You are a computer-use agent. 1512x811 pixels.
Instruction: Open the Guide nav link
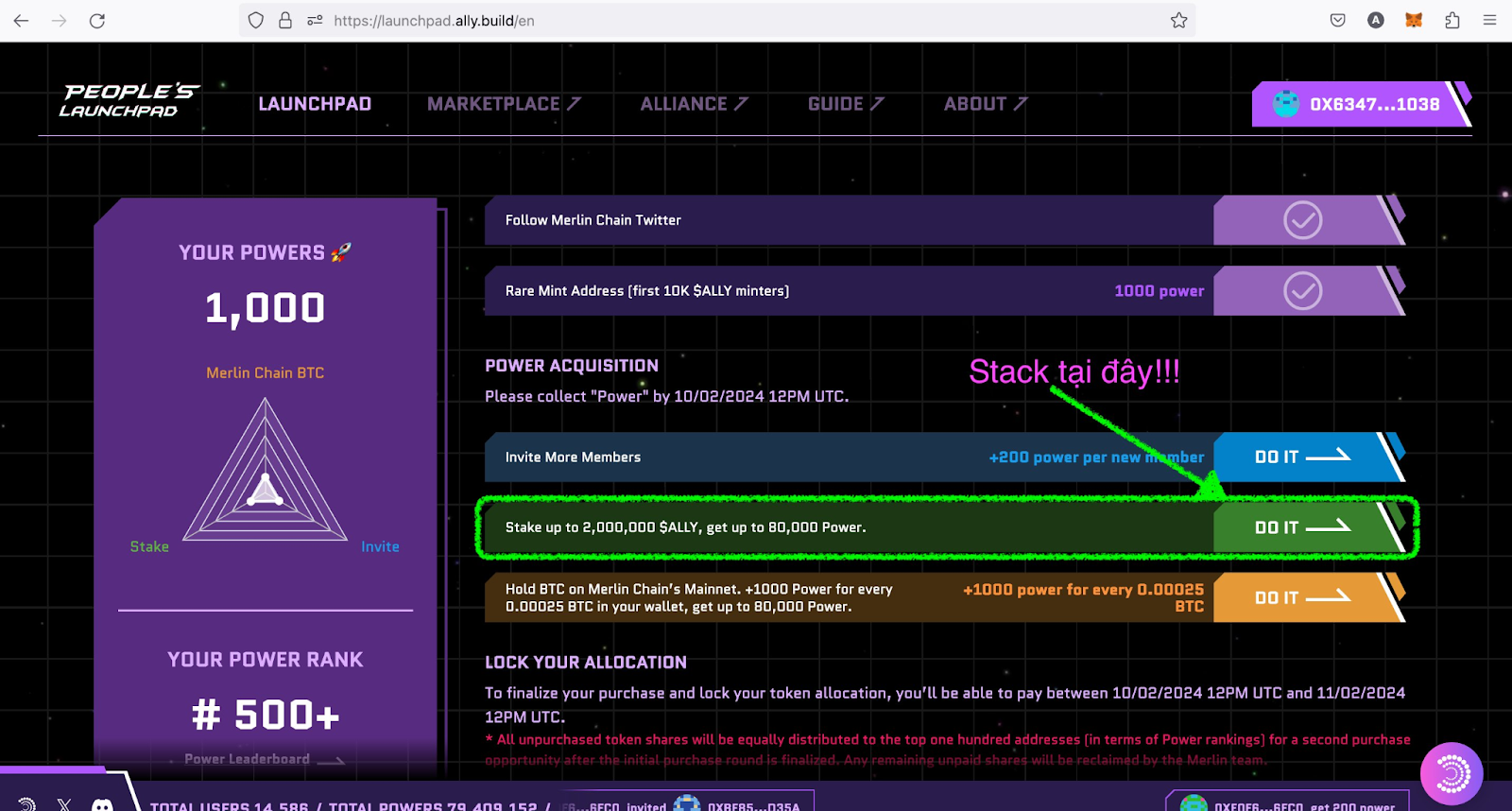[846, 104]
